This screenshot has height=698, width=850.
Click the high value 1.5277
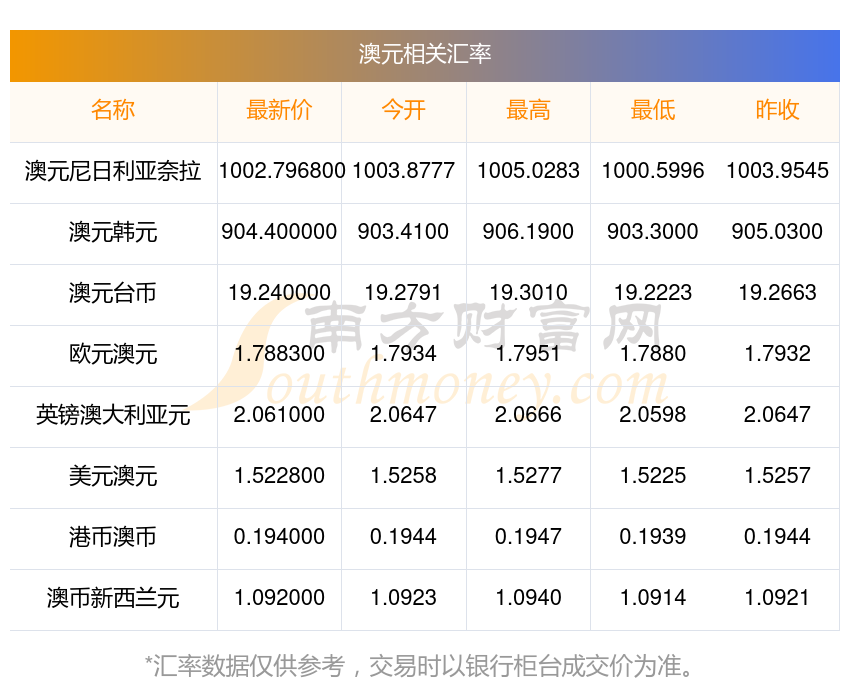click(528, 476)
